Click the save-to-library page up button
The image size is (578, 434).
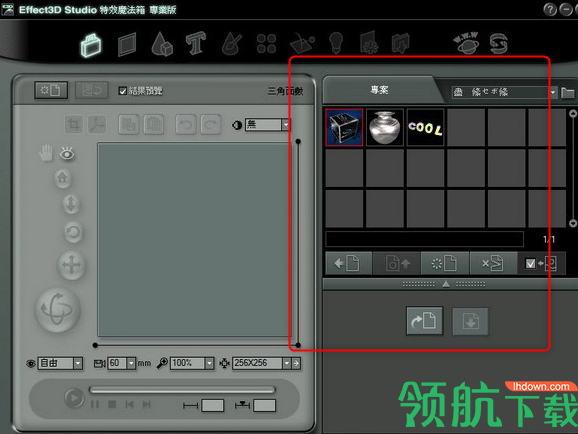[x=397, y=263]
